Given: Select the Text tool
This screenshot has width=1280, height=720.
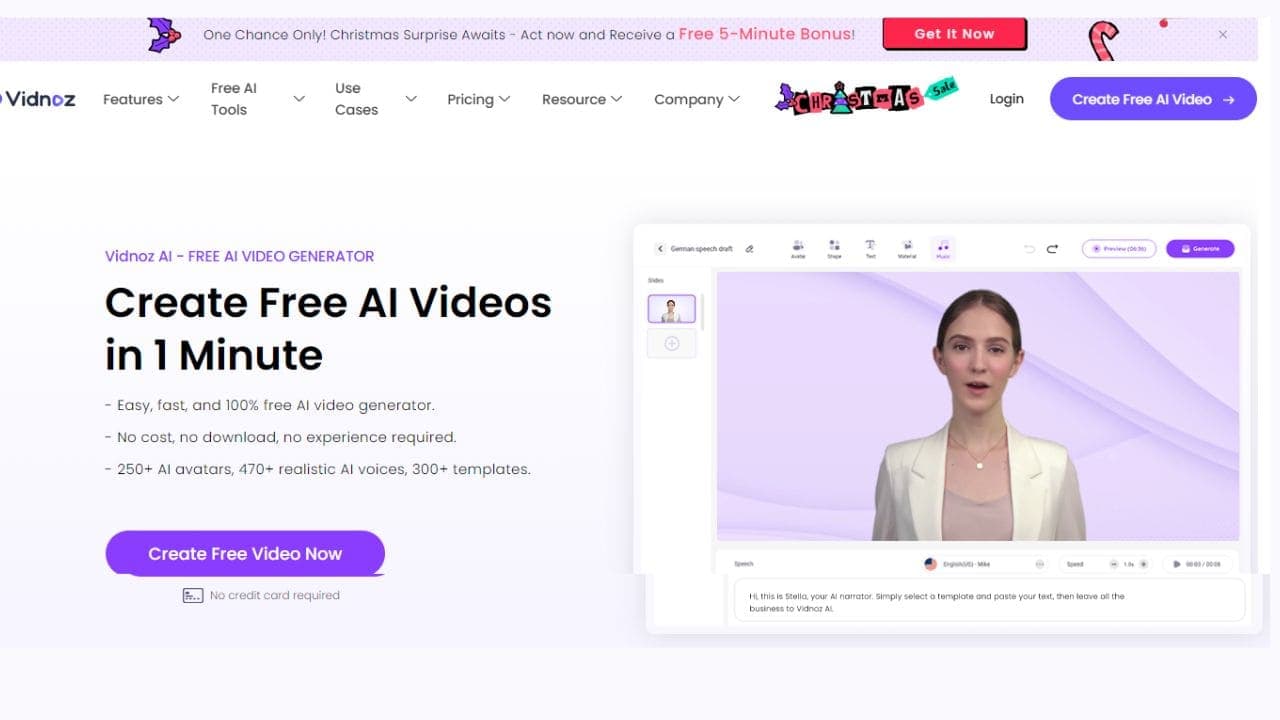Looking at the screenshot, I should 870,247.
